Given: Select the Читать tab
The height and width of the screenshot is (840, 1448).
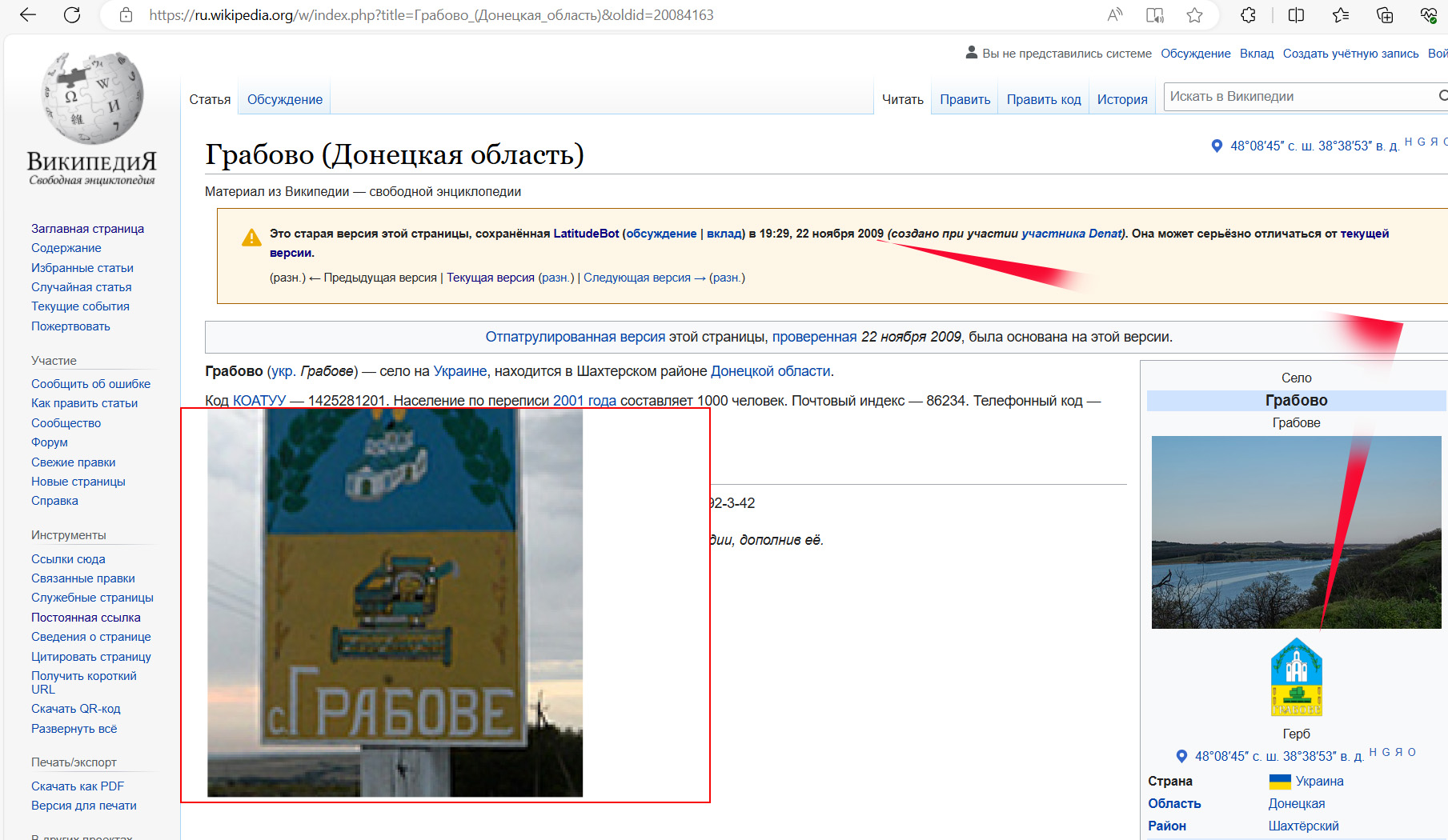Looking at the screenshot, I should (903, 99).
